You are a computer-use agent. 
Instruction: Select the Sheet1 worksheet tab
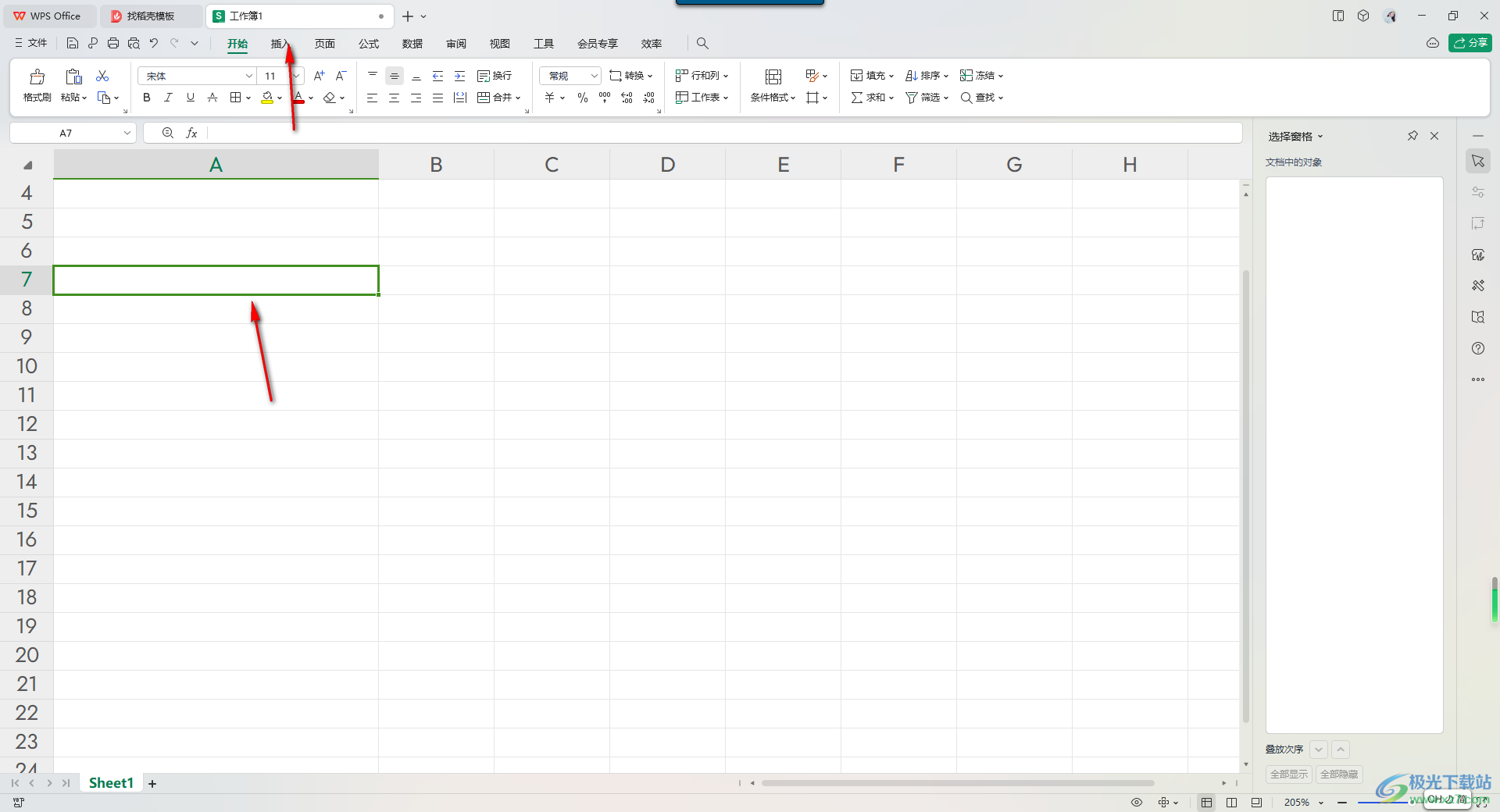coord(111,783)
